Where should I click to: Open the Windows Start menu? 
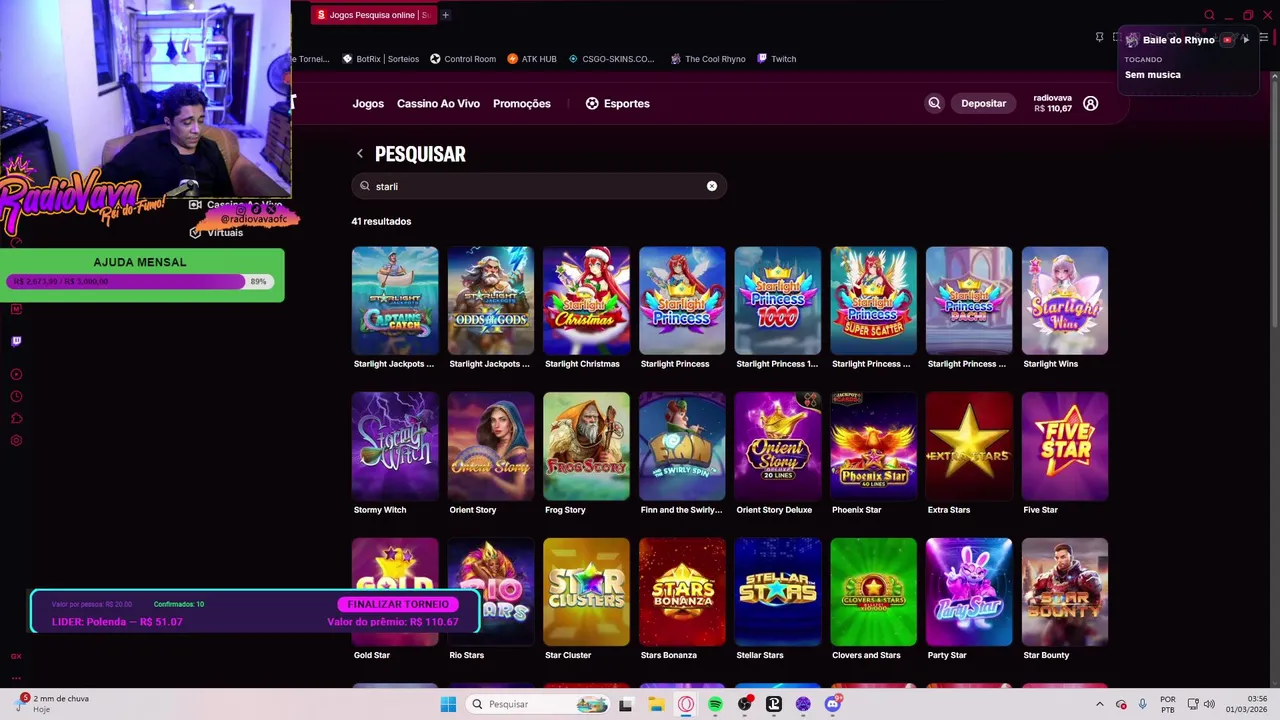[x=448, y=704]
